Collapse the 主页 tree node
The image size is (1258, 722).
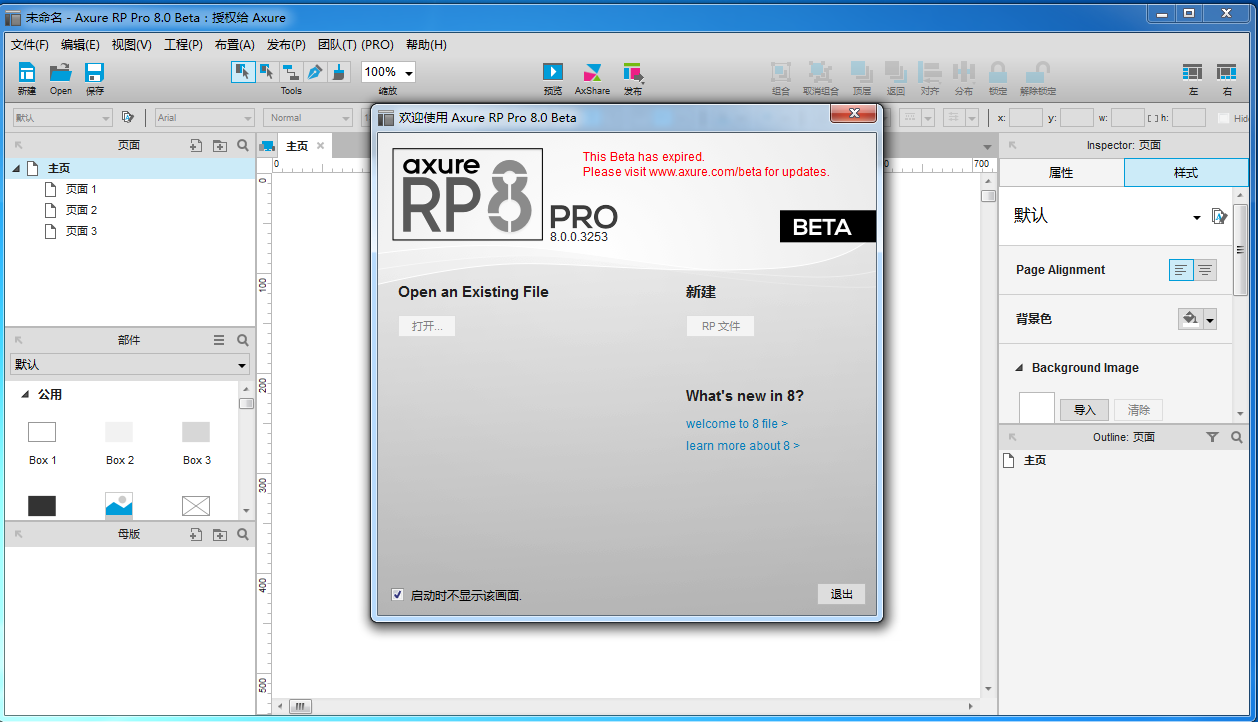(x=16, y=168)
